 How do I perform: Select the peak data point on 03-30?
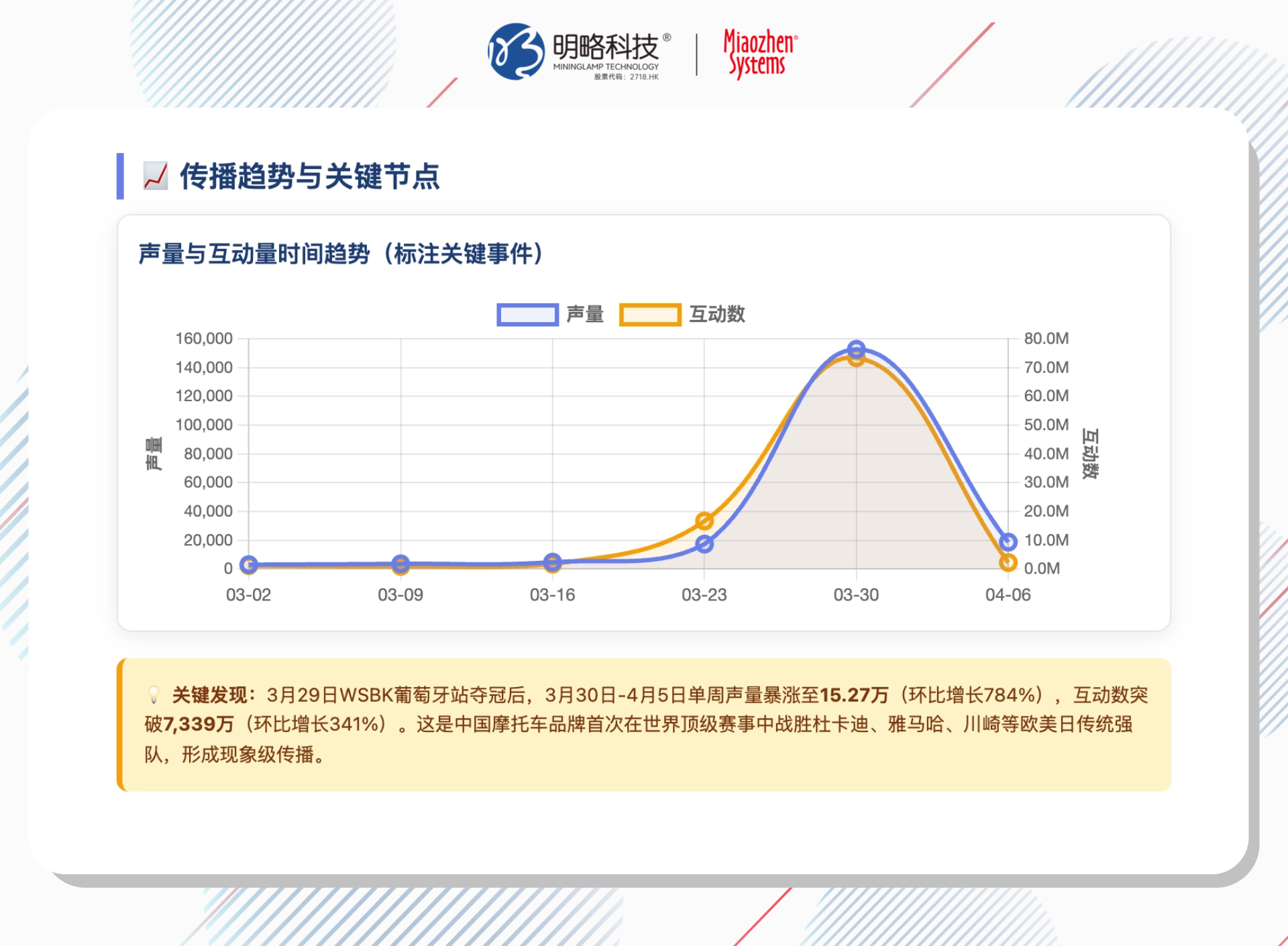coord(857,349)
